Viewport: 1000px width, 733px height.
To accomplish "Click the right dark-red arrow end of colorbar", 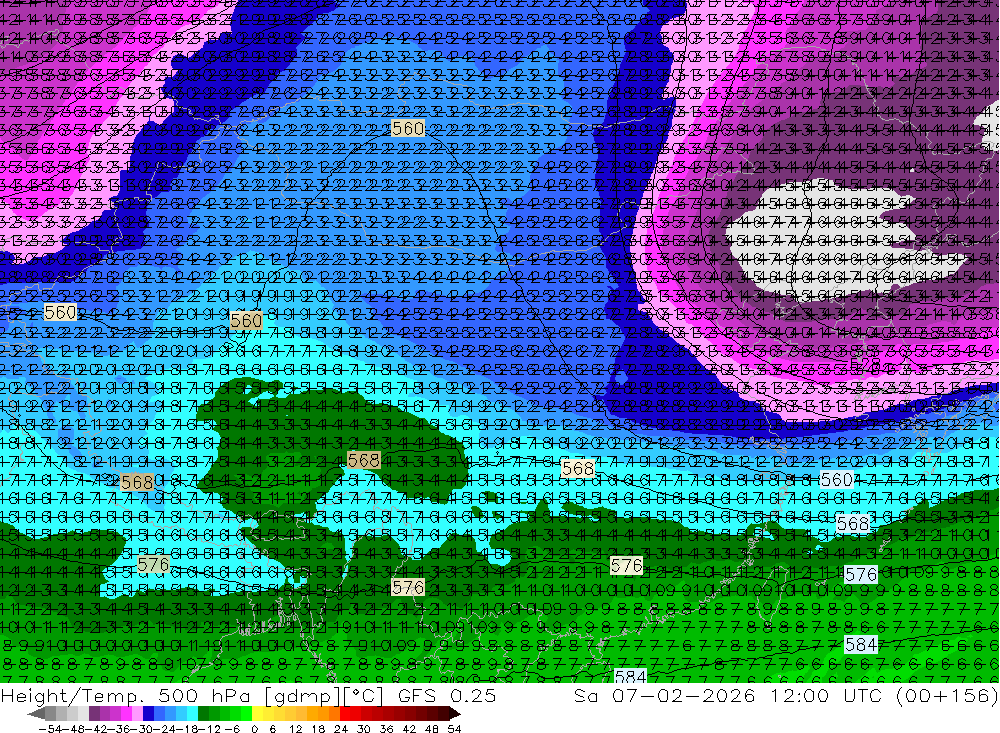I will 455,714.
